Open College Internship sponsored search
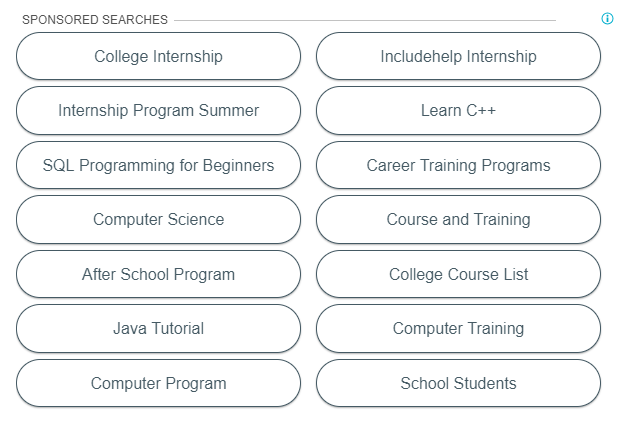Viewport: 639px width, 435px height. (x=159, y=56)
